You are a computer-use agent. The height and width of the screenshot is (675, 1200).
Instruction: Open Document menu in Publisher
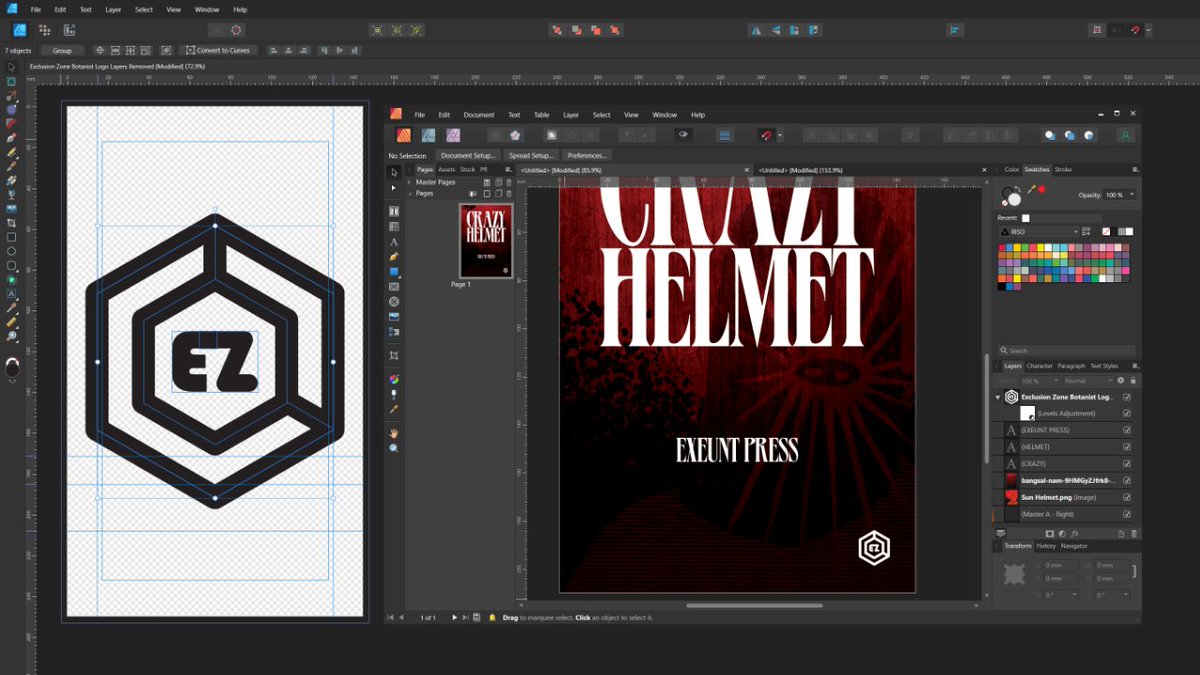479,115
